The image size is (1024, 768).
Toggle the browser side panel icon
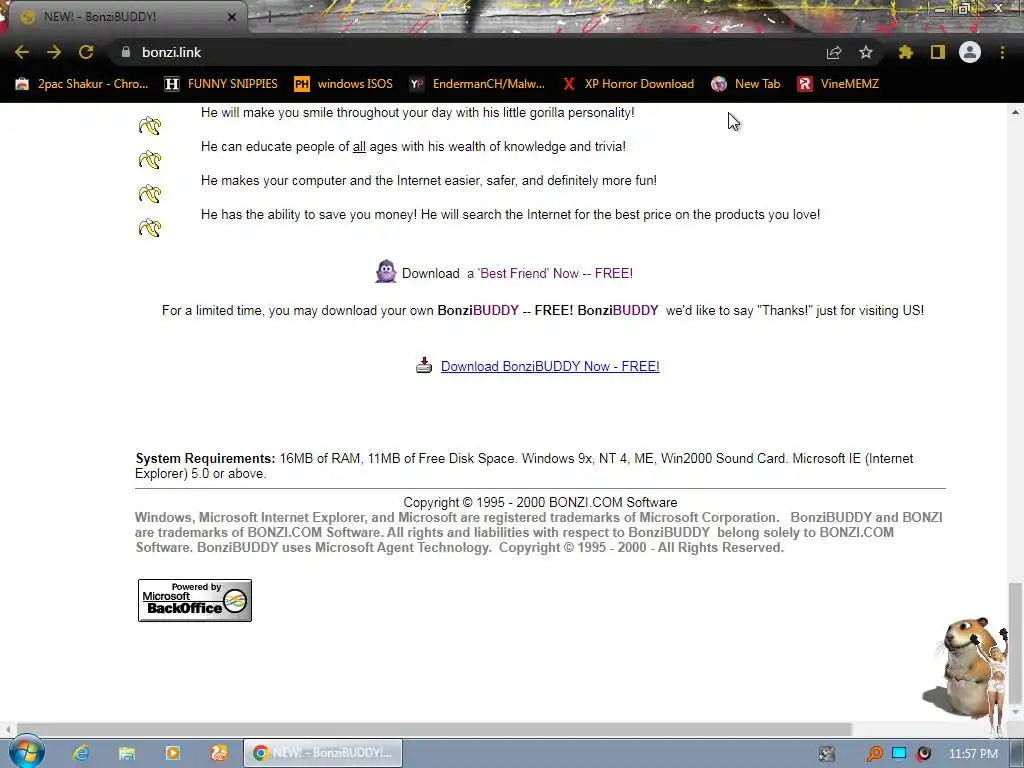point(938,52)
